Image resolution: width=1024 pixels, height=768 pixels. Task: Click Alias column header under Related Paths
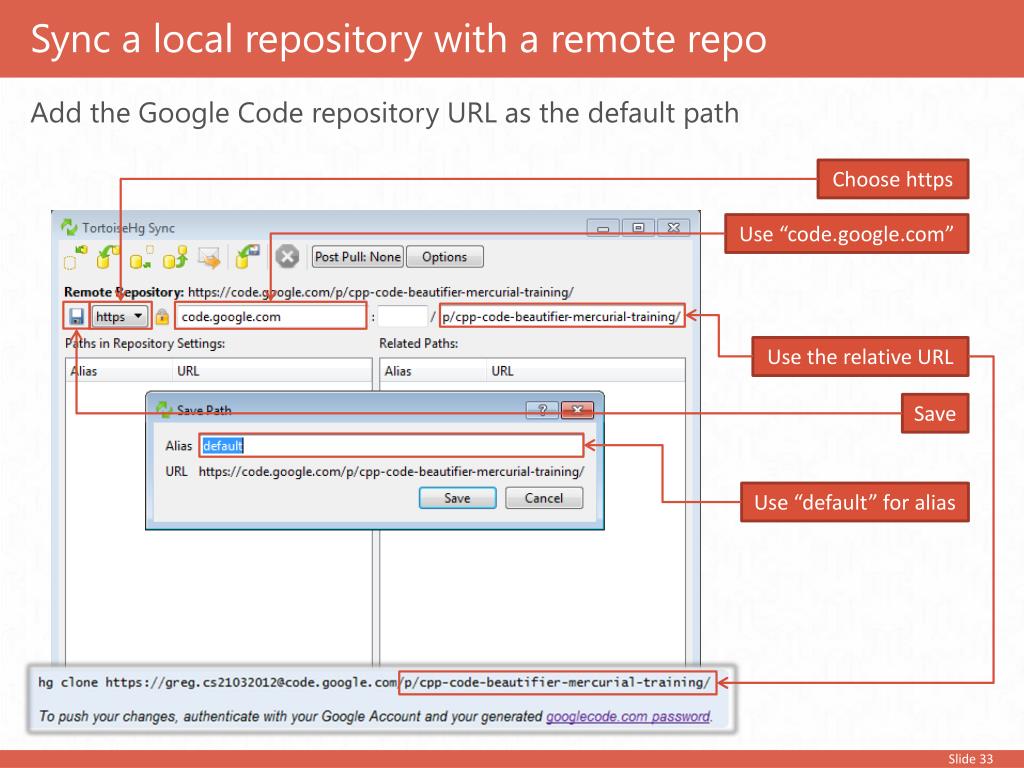click(x=434, y=371)
